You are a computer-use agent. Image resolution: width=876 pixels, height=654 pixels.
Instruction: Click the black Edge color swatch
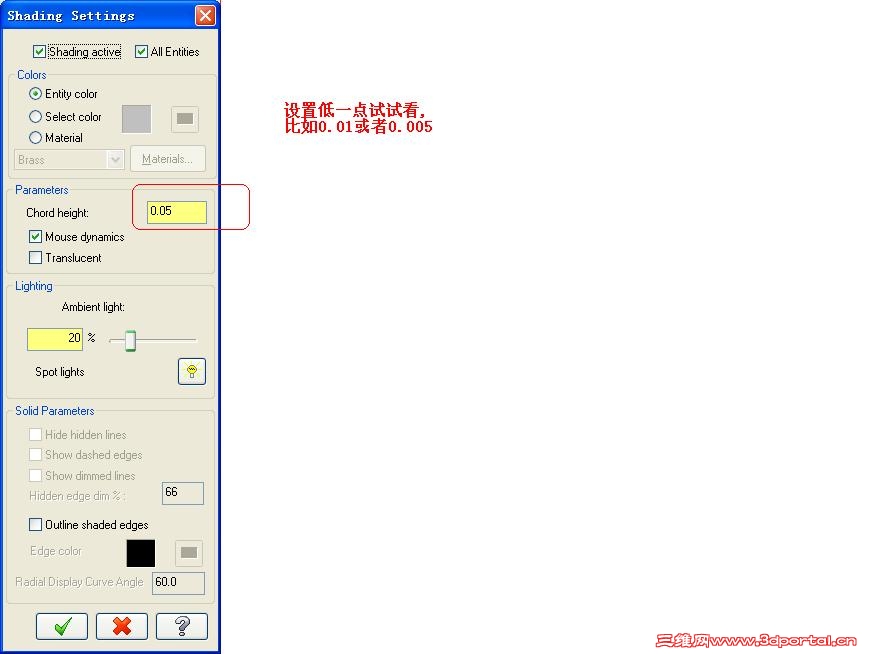click(x=141, y=553)
